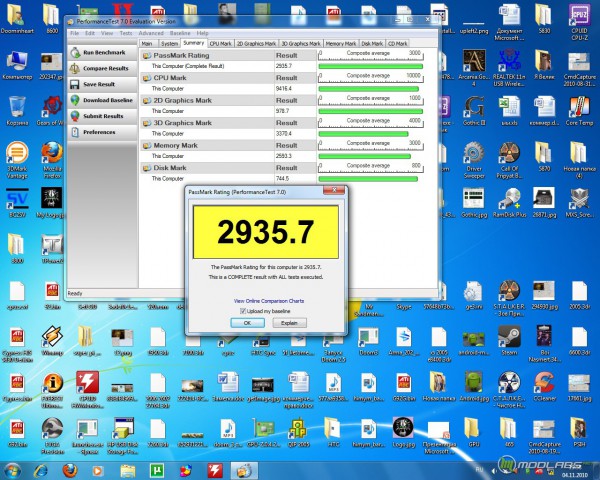Switch to the Memory Mark tab
Screen dimensions: 600x480
tap(341, 44)
